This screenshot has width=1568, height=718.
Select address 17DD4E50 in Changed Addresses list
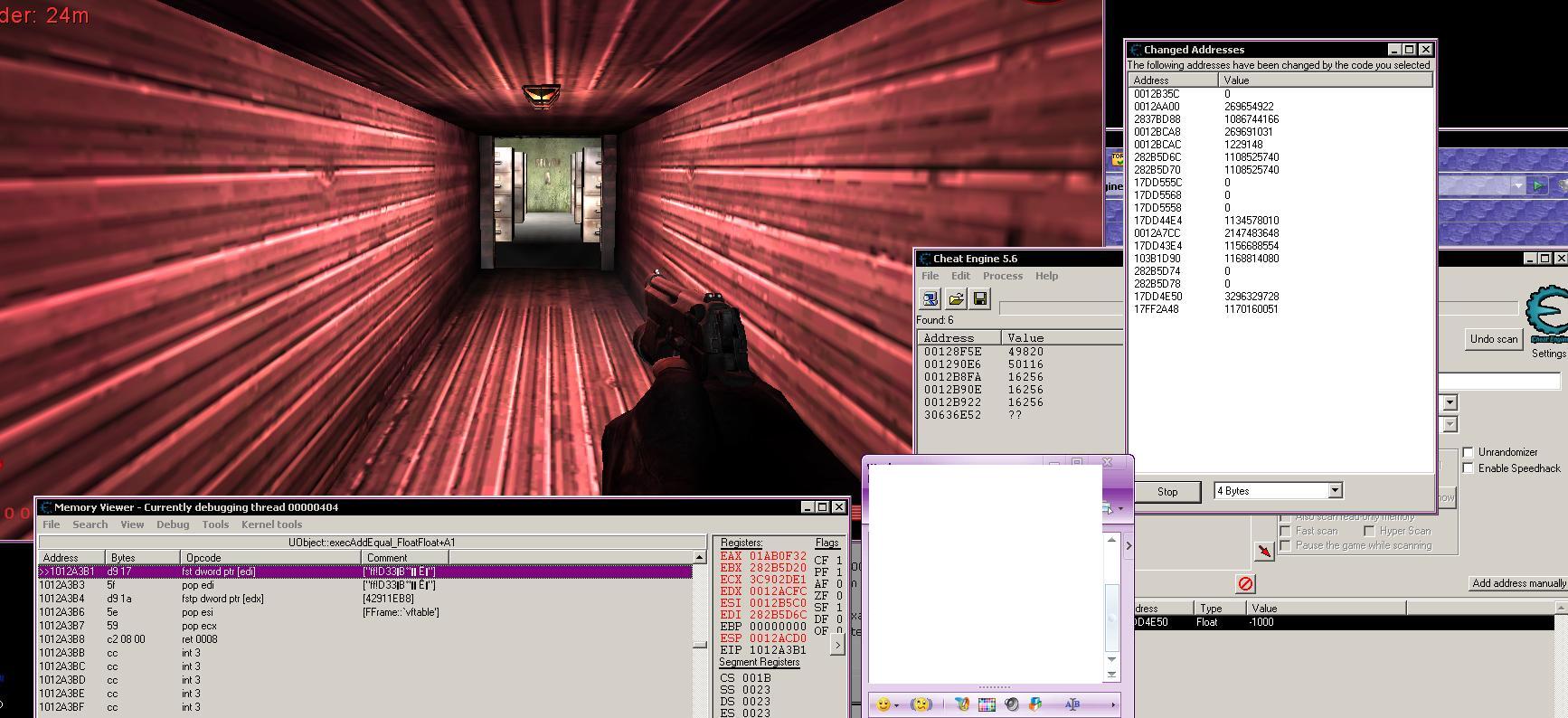(1157, 297)
